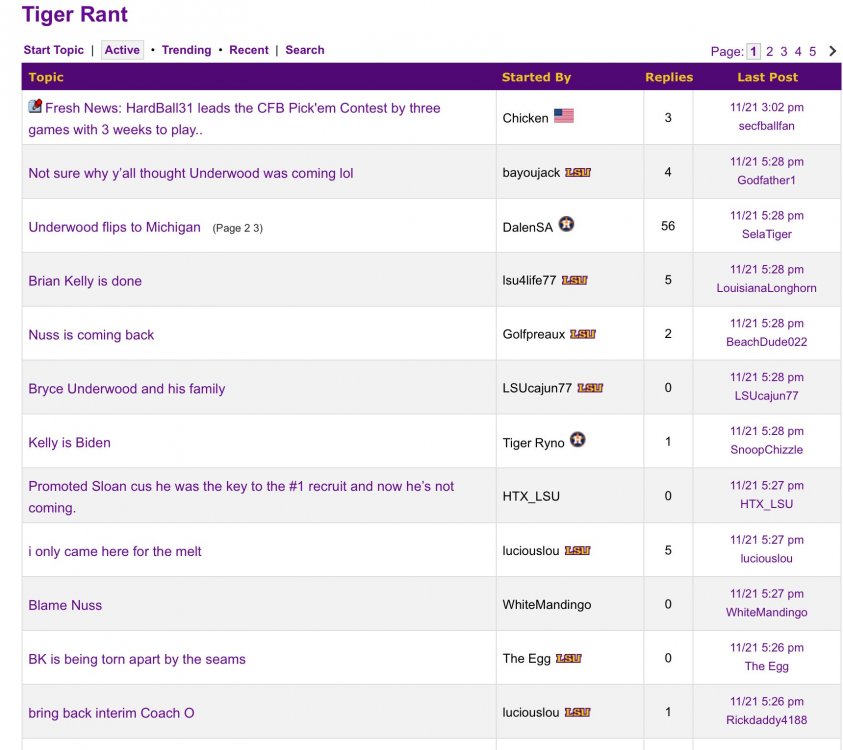Screen dimensions: 843x750
Task: Switch to the Recent tab
Action: [249, 50]
